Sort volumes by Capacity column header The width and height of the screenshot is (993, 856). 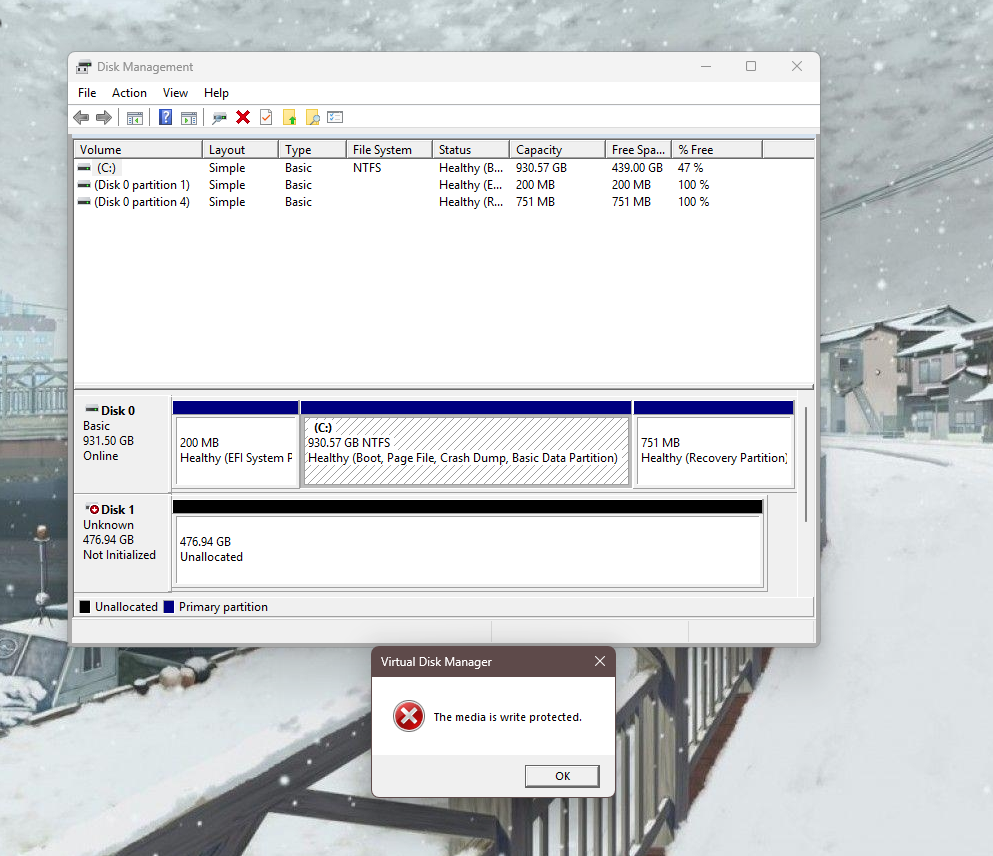(556, 150)
